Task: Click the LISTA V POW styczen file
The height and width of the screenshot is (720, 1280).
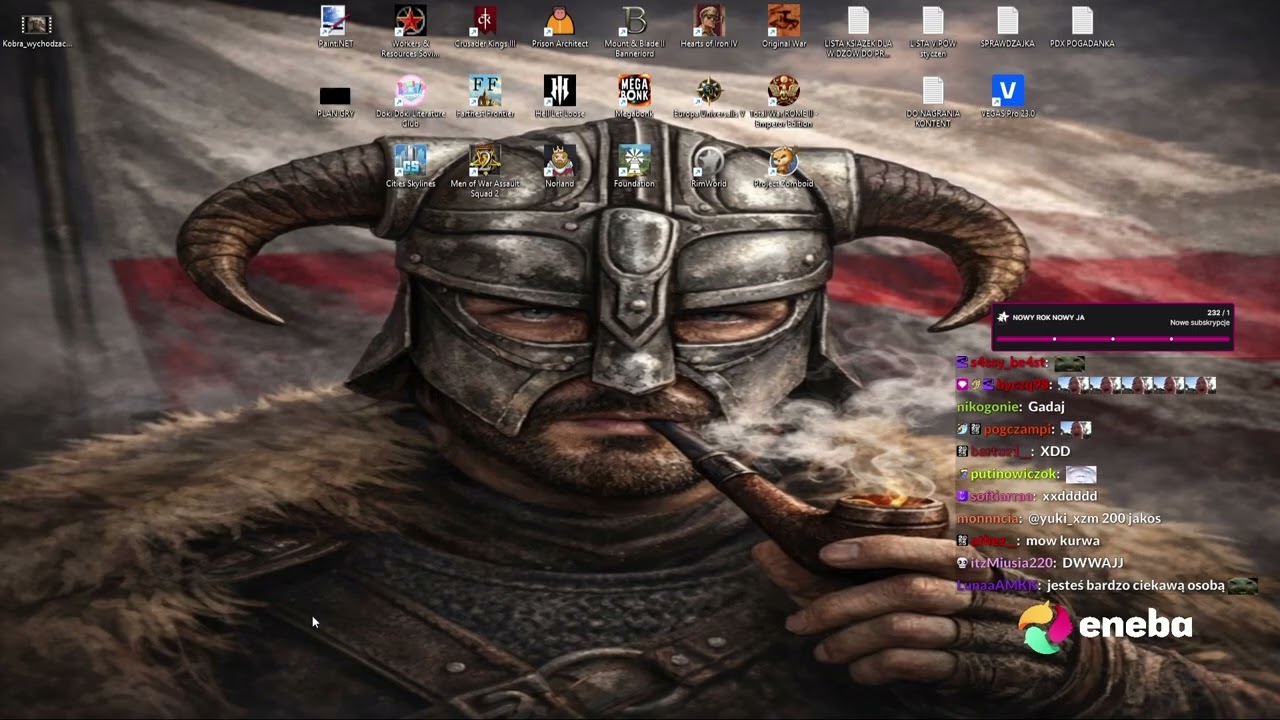Action: click(x=933, y=31)
